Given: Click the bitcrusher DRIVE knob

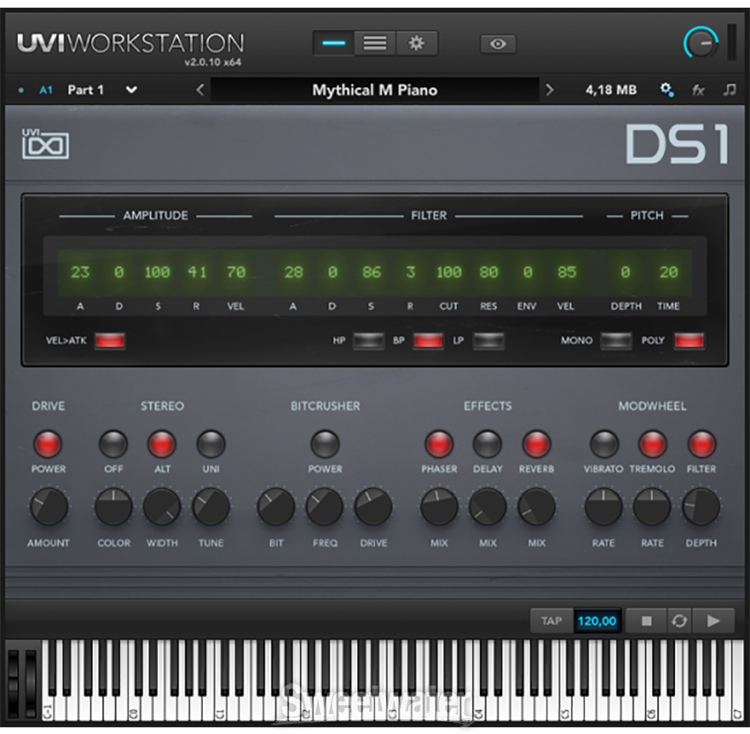Looking at the screenshot, I should point(374,507).
